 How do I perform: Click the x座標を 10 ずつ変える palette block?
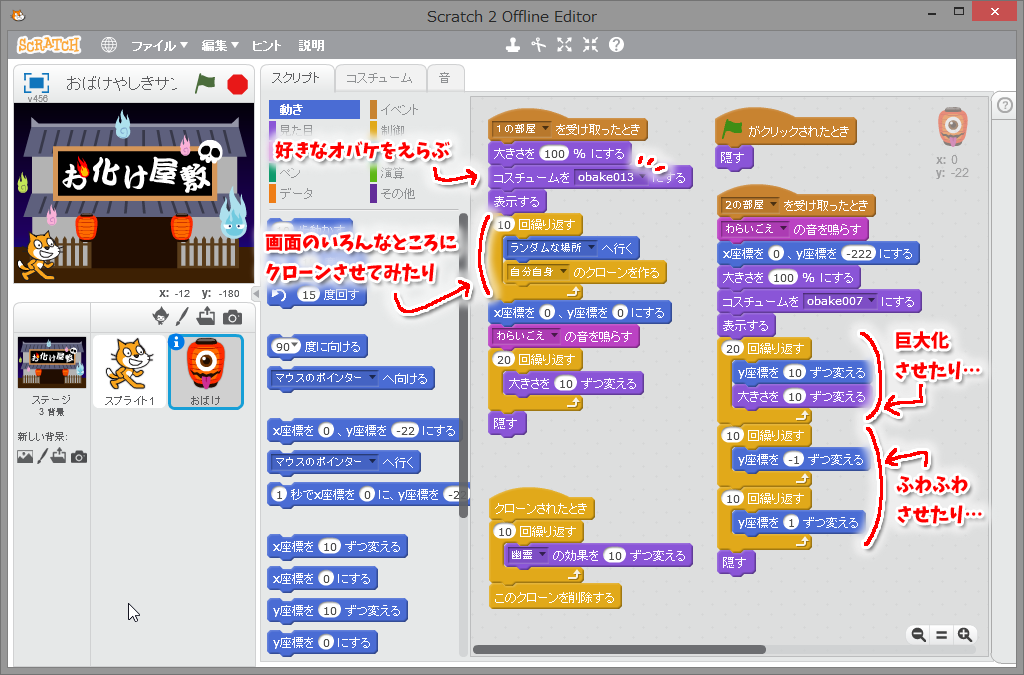click(x=337, y=546)
